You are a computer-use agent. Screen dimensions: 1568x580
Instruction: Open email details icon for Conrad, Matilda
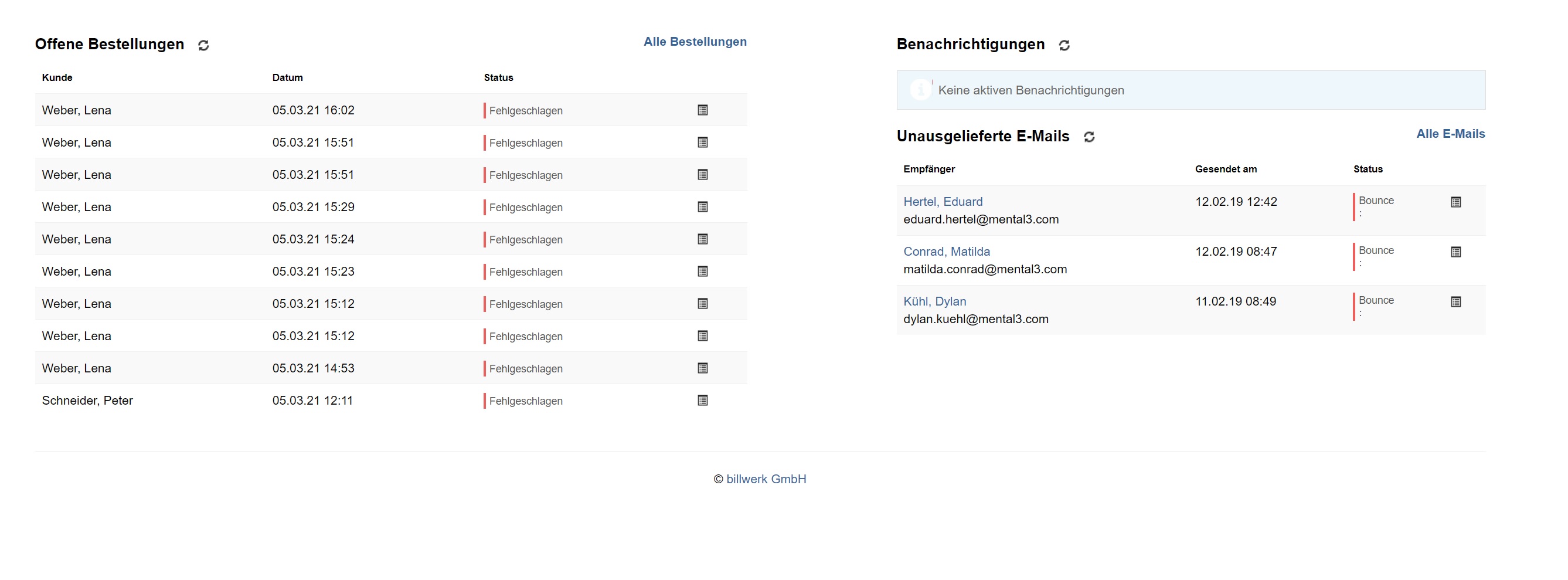1456,252
